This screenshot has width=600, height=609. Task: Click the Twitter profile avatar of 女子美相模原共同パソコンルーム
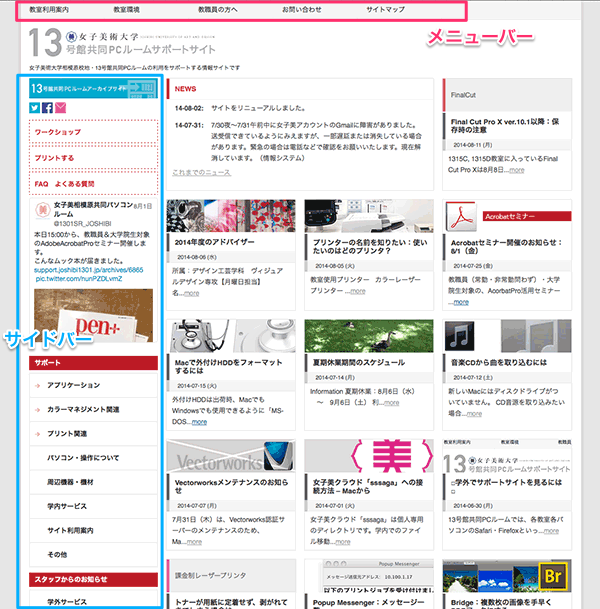(42, 210)
